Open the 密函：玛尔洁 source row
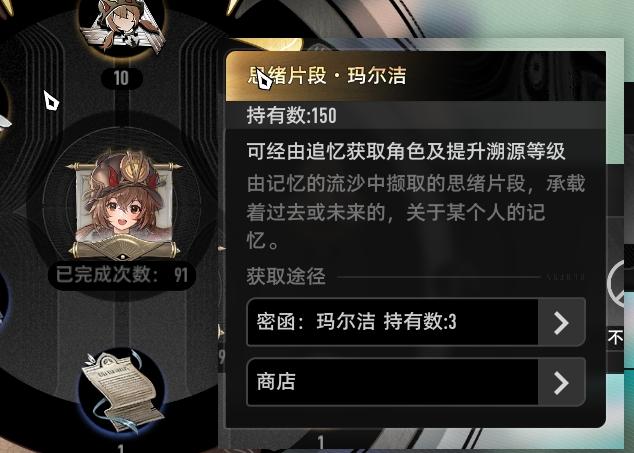Screen dimensions: 634x453 (416, 322)
